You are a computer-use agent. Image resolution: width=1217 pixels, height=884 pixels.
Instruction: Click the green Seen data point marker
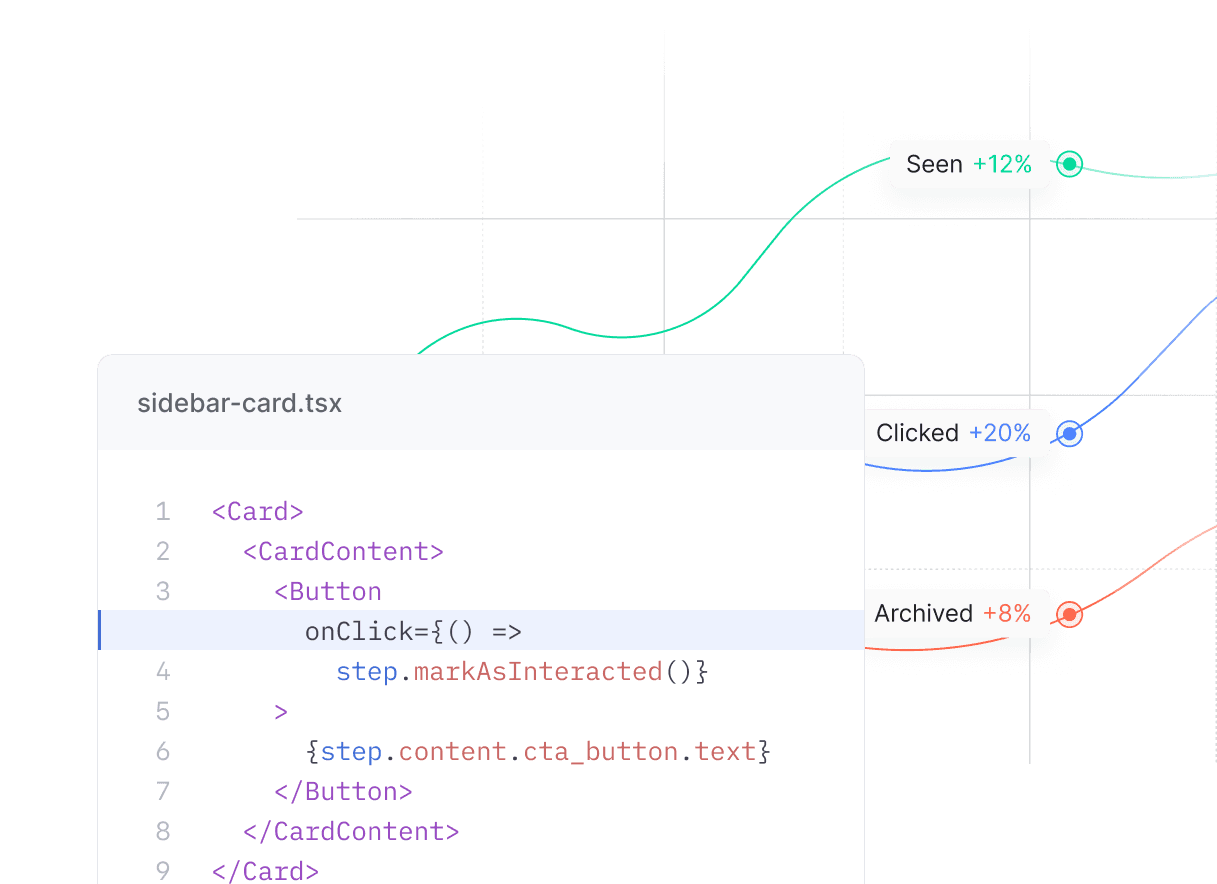point(1070,164)
